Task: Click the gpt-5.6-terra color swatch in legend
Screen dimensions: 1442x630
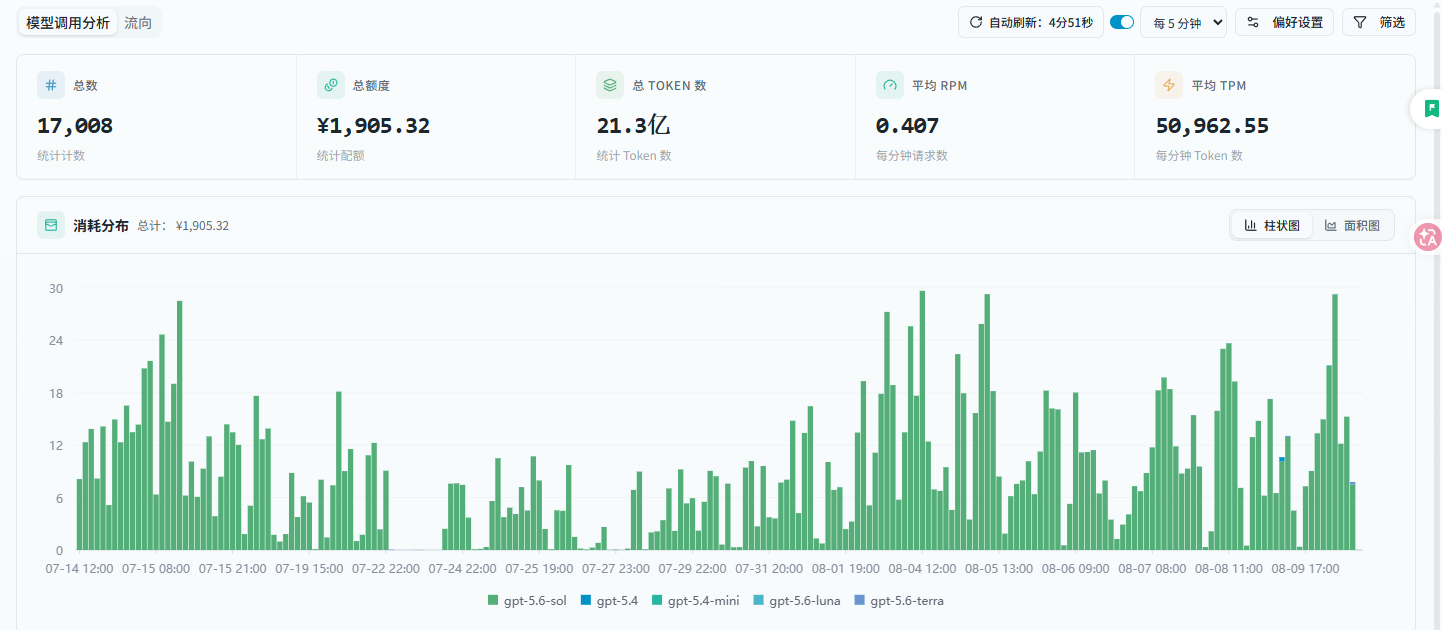Action: pos(860,601)
